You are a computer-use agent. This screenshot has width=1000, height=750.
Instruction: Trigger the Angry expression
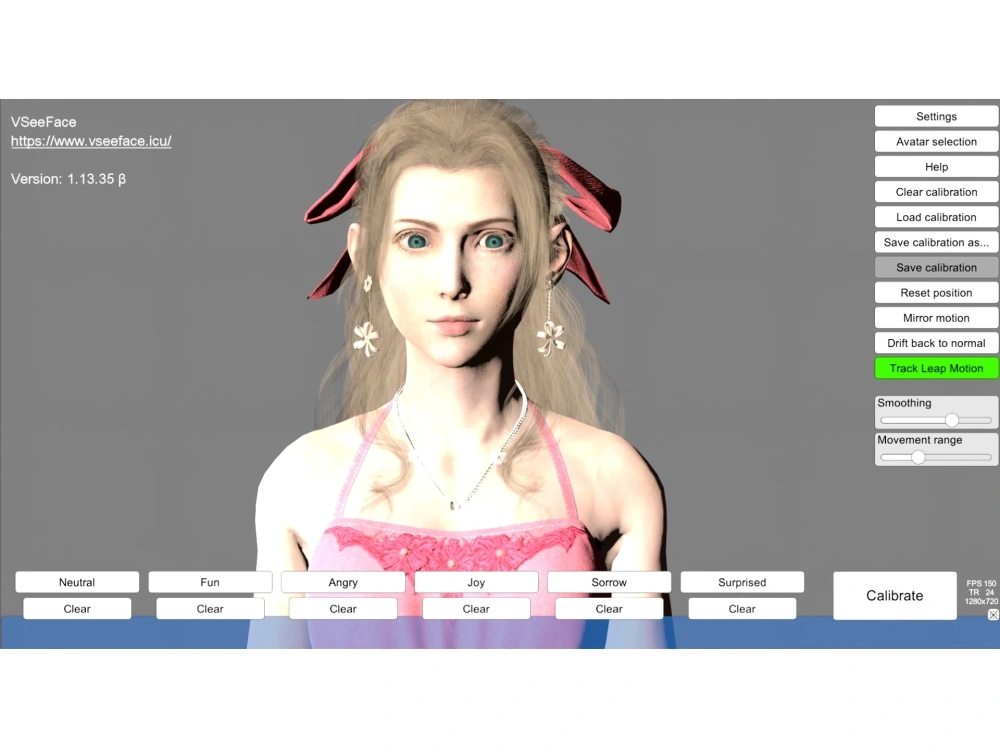tap(343, 582)
